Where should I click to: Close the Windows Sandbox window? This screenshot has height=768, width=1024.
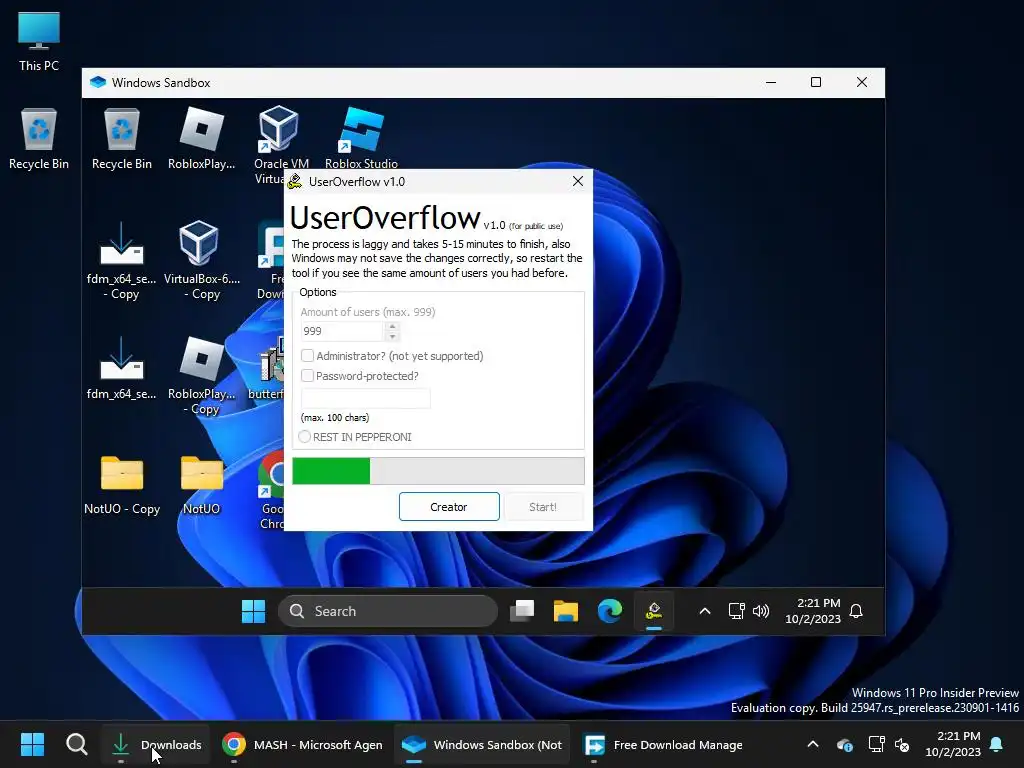click(862, 82)
